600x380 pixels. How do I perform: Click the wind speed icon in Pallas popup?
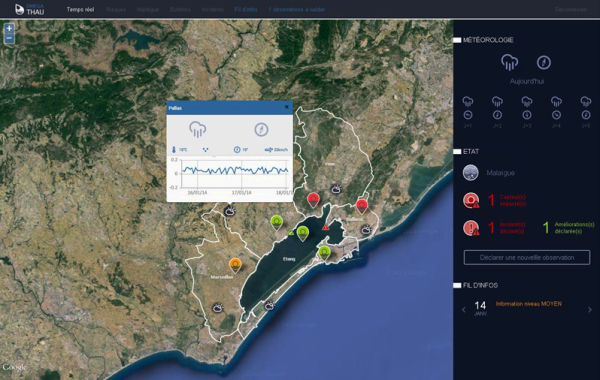coord(268,150)
